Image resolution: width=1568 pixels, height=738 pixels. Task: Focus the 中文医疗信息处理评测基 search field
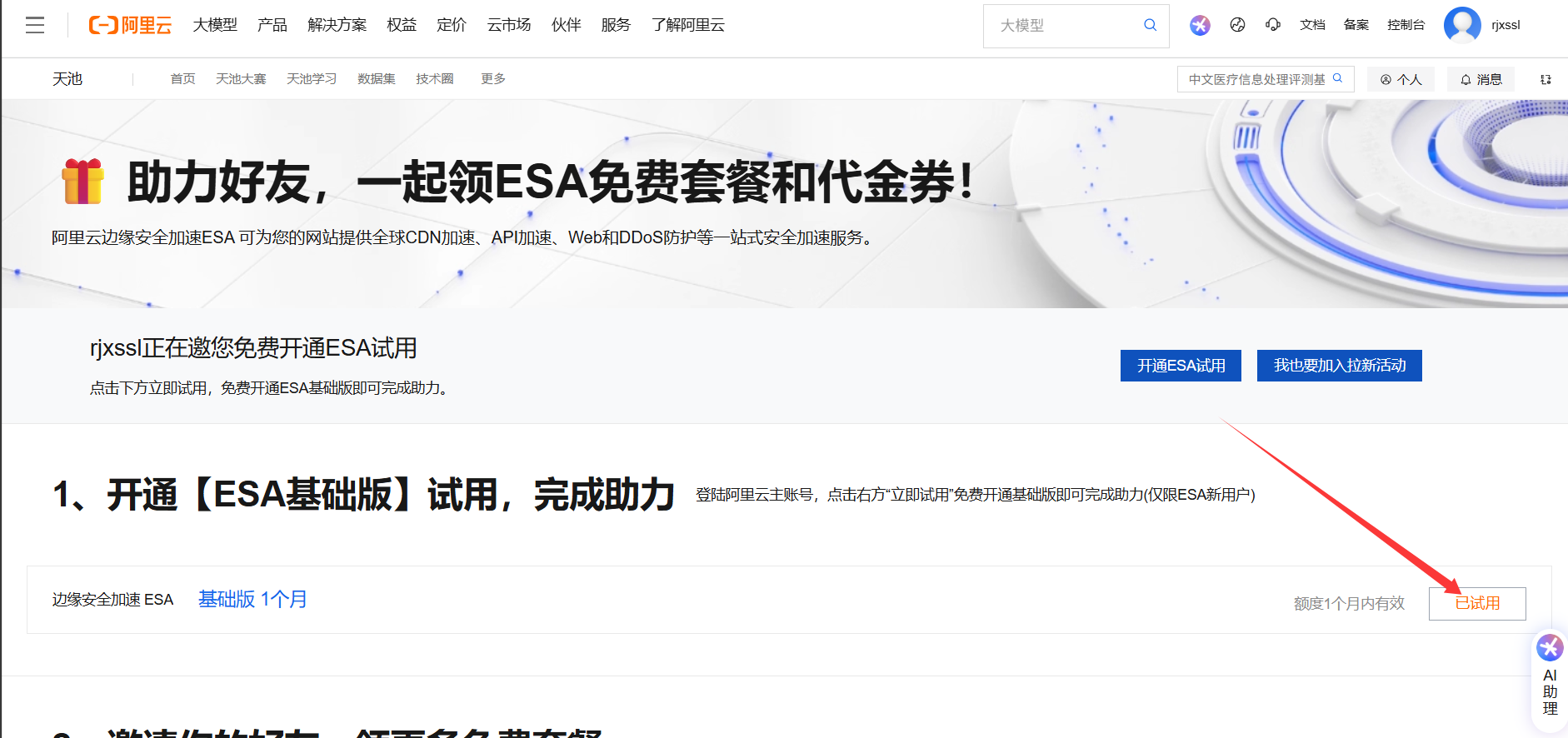pos(1256,79)
